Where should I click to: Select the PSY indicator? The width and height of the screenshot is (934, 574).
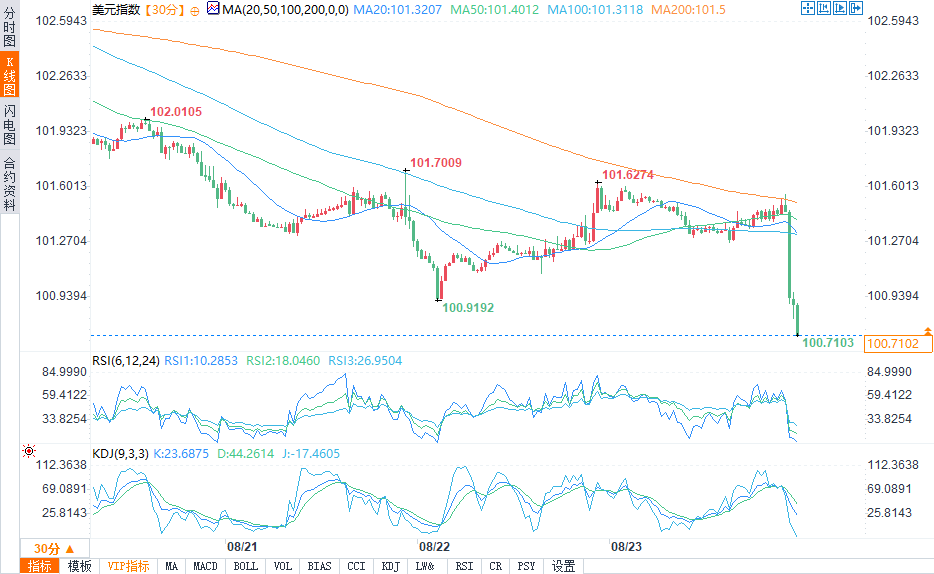[x=526, y=566]
